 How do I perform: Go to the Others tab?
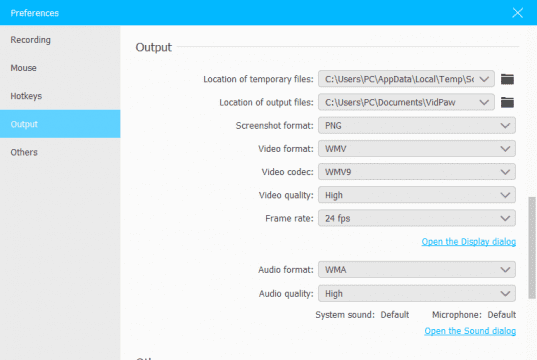tap(60, 152)
